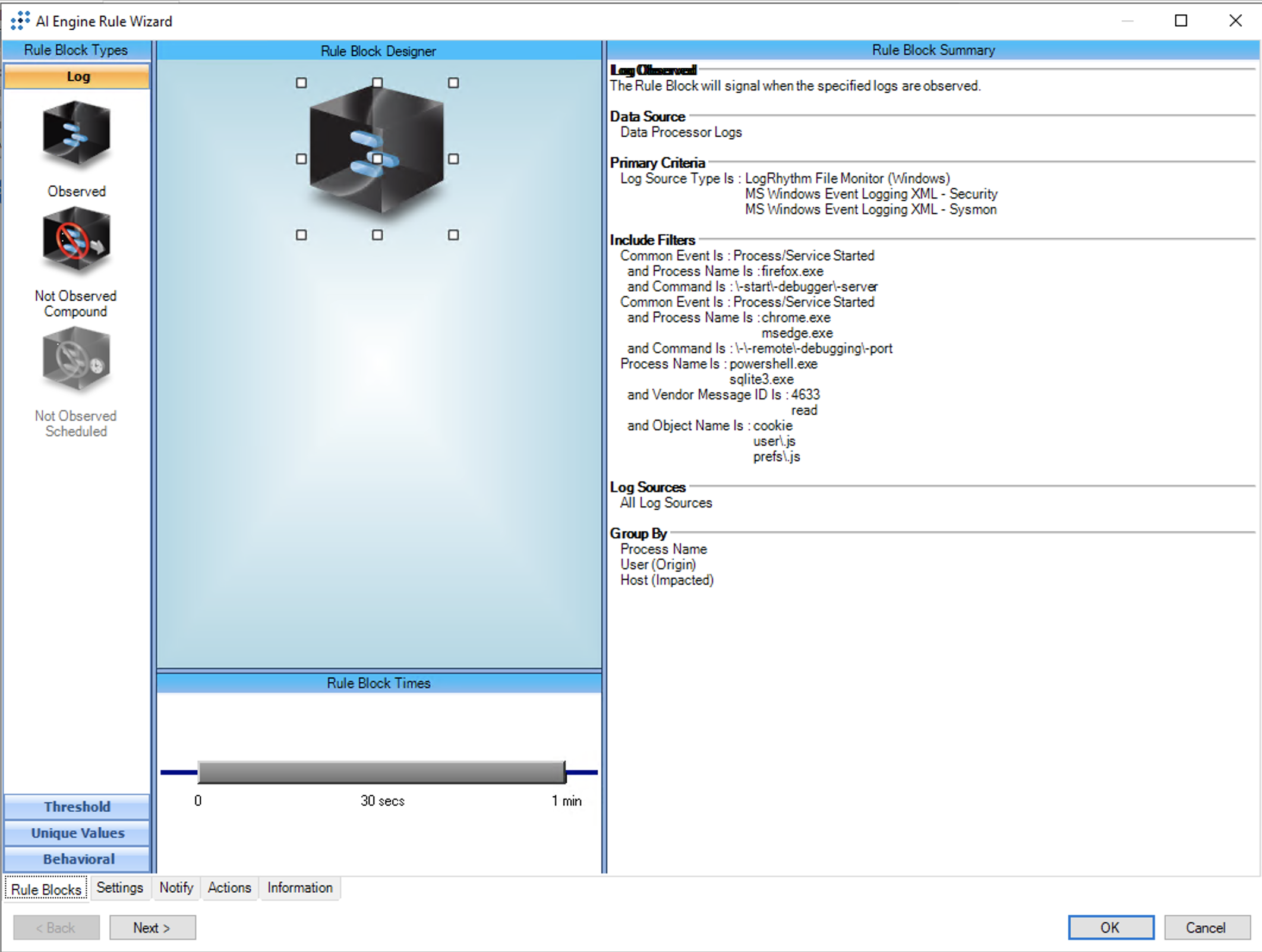Click the AI Engine Rule Wizard logo
Image resolution: width=1262 pixels, height=952 pixels.
(20, 21)
